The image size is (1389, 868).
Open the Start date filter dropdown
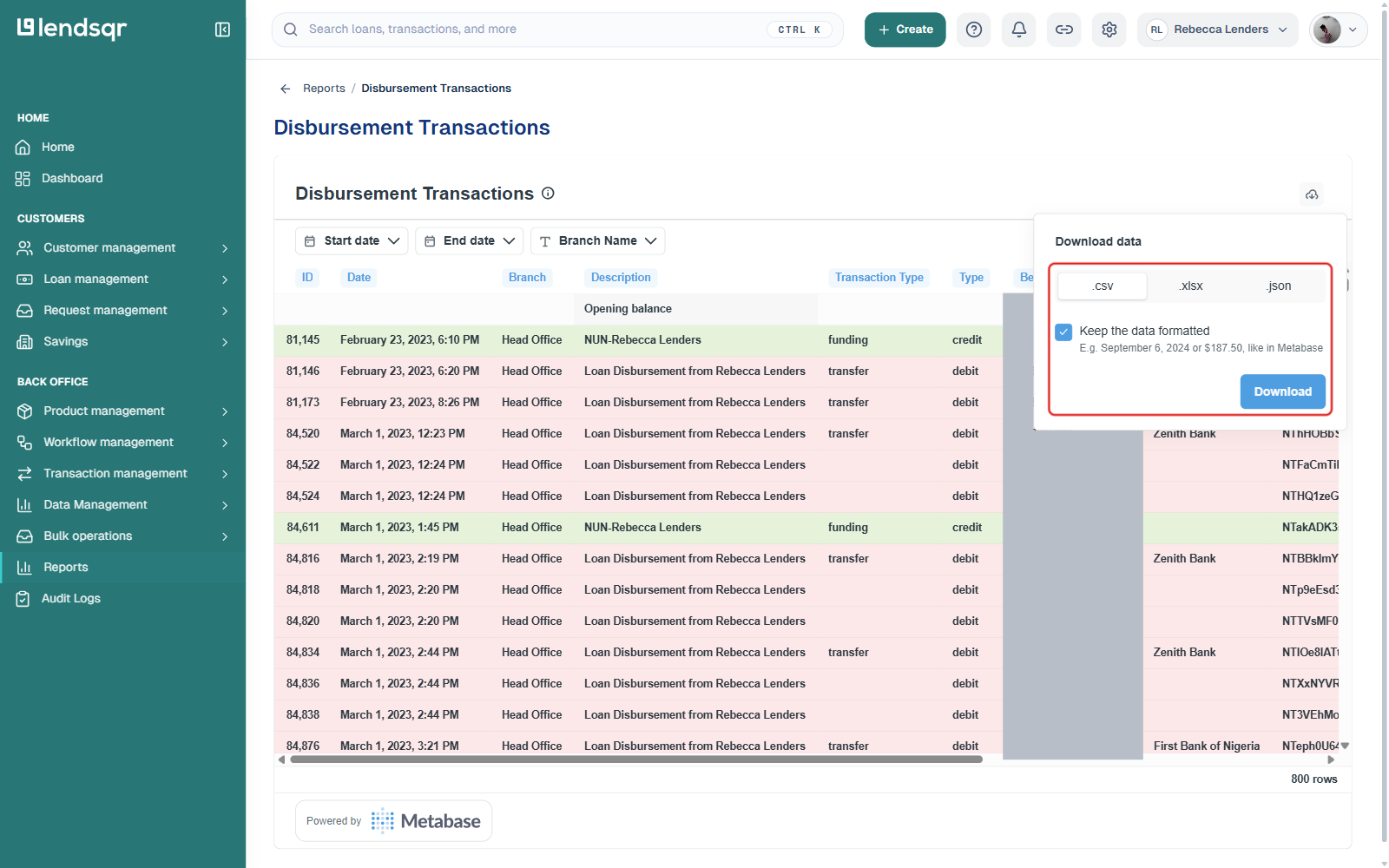coord(352,241)
